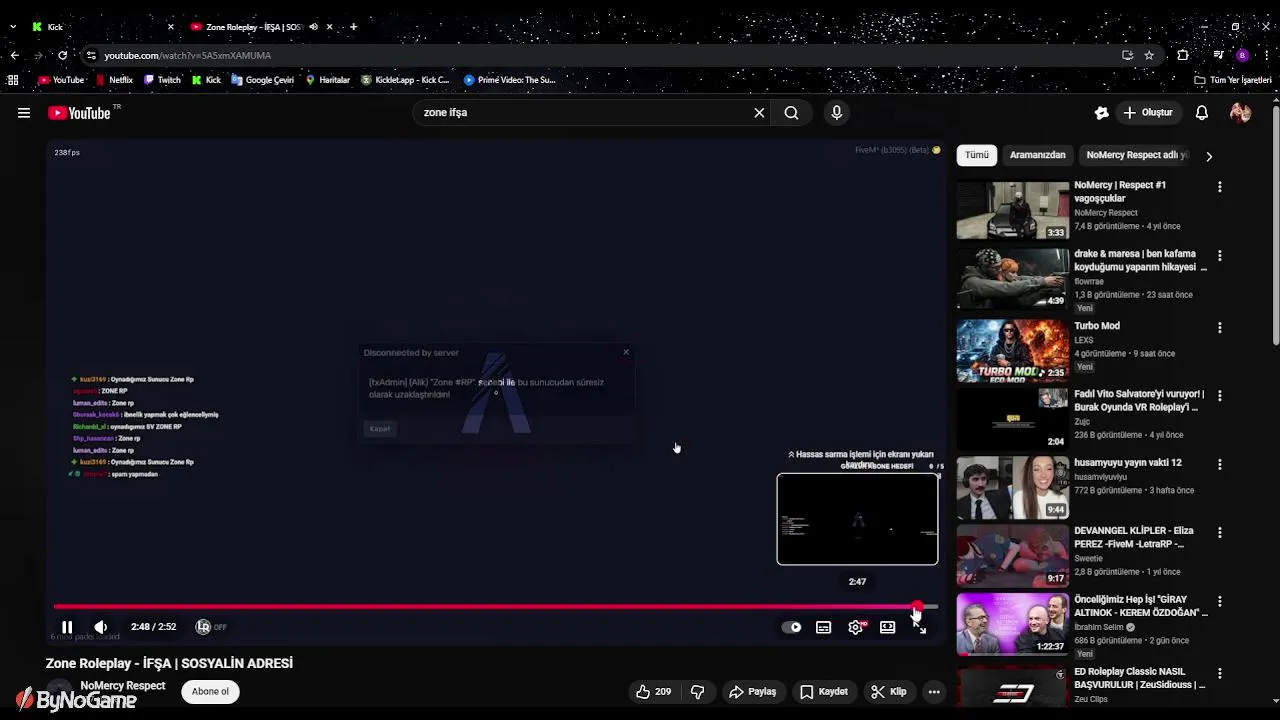Like the video with thumbs-up 209
Viewport: 1280px width, 720px height.
[653, 691]
